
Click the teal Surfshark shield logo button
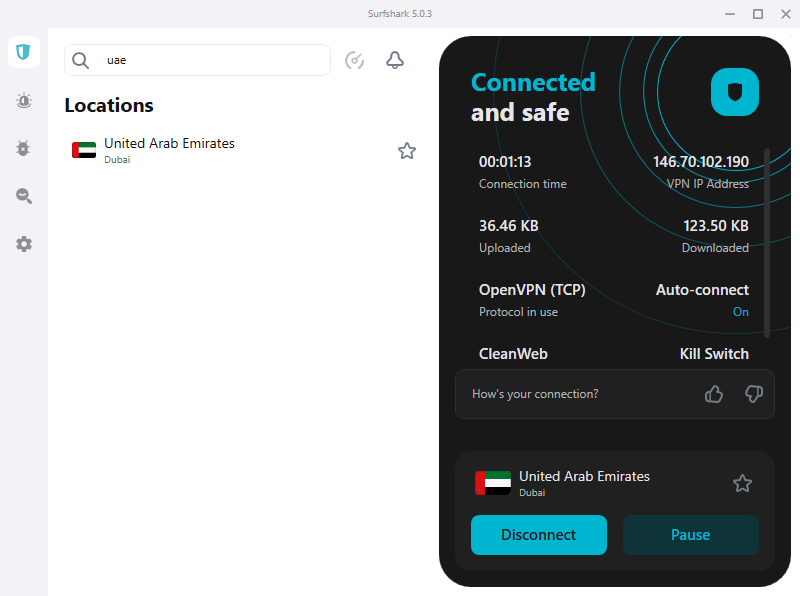735,92
